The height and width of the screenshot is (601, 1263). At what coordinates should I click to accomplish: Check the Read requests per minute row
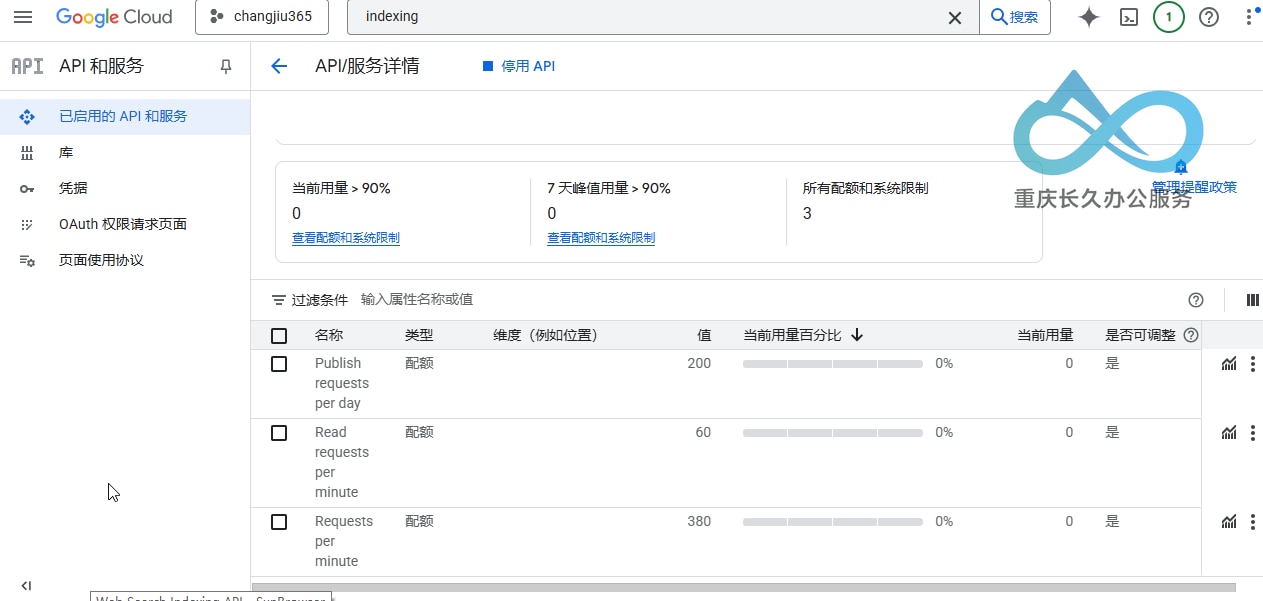point(279,433)
